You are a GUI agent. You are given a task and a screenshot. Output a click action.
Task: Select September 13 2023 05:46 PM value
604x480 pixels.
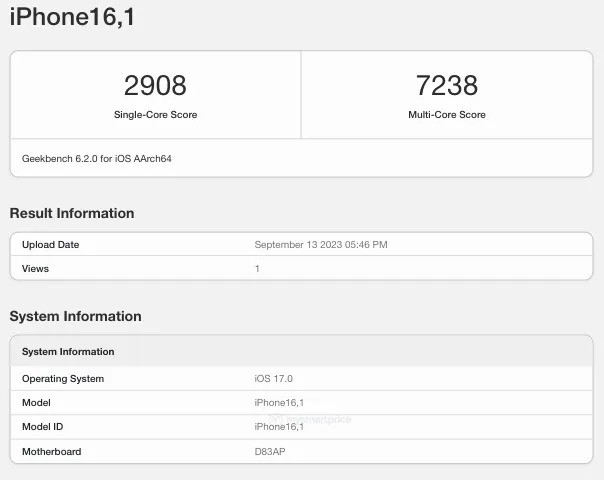tap(321, 245)
